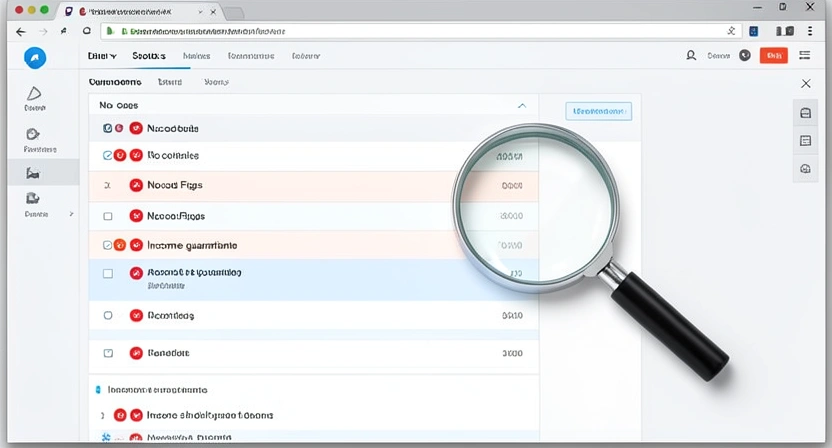Image resolution: width=832 pixels, height=448 pixels.
Task: Click the orange circle icon in the 'Income' row
Action: coord(120,245)
